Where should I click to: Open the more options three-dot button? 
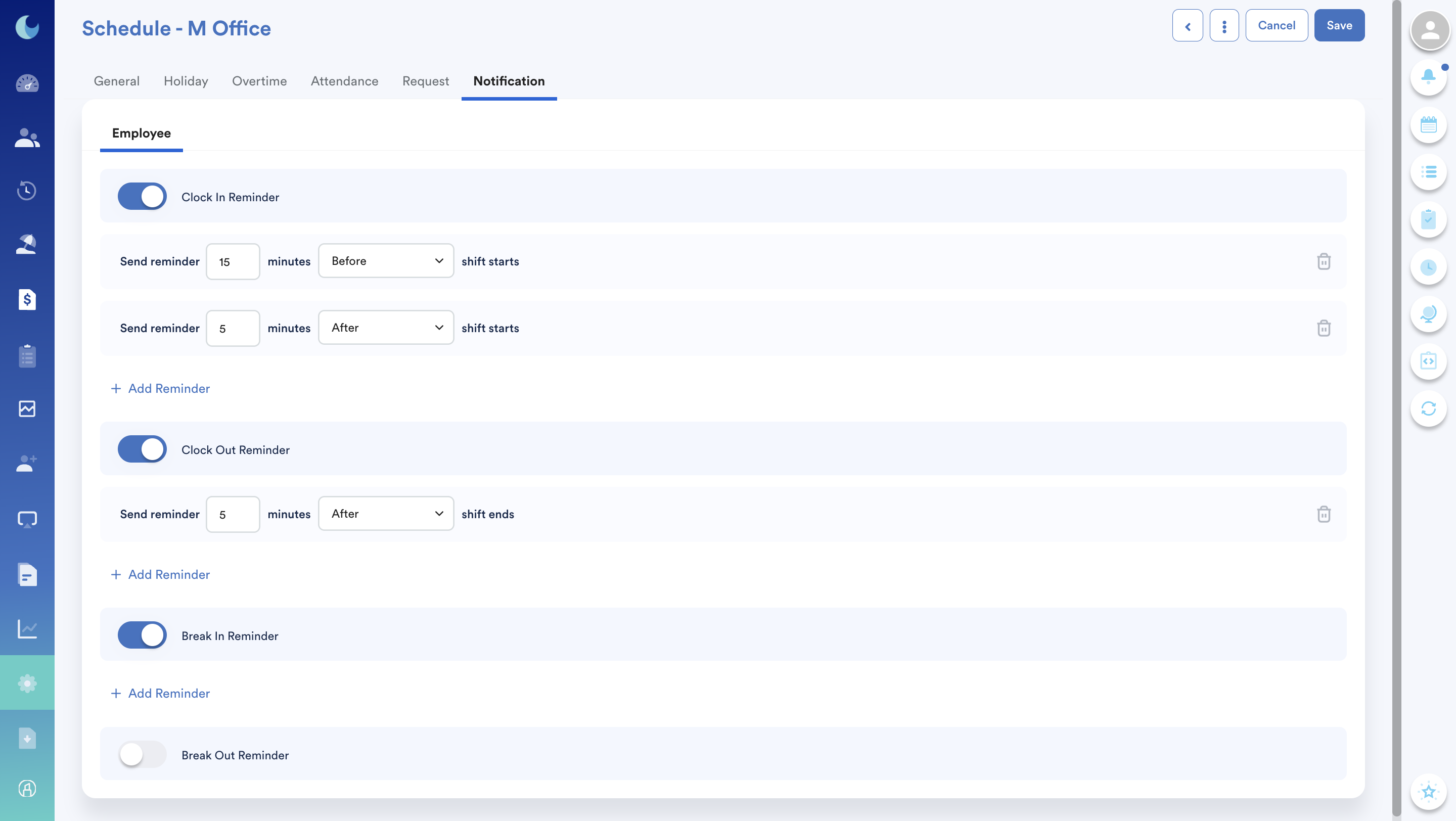tap(1223, 26)
